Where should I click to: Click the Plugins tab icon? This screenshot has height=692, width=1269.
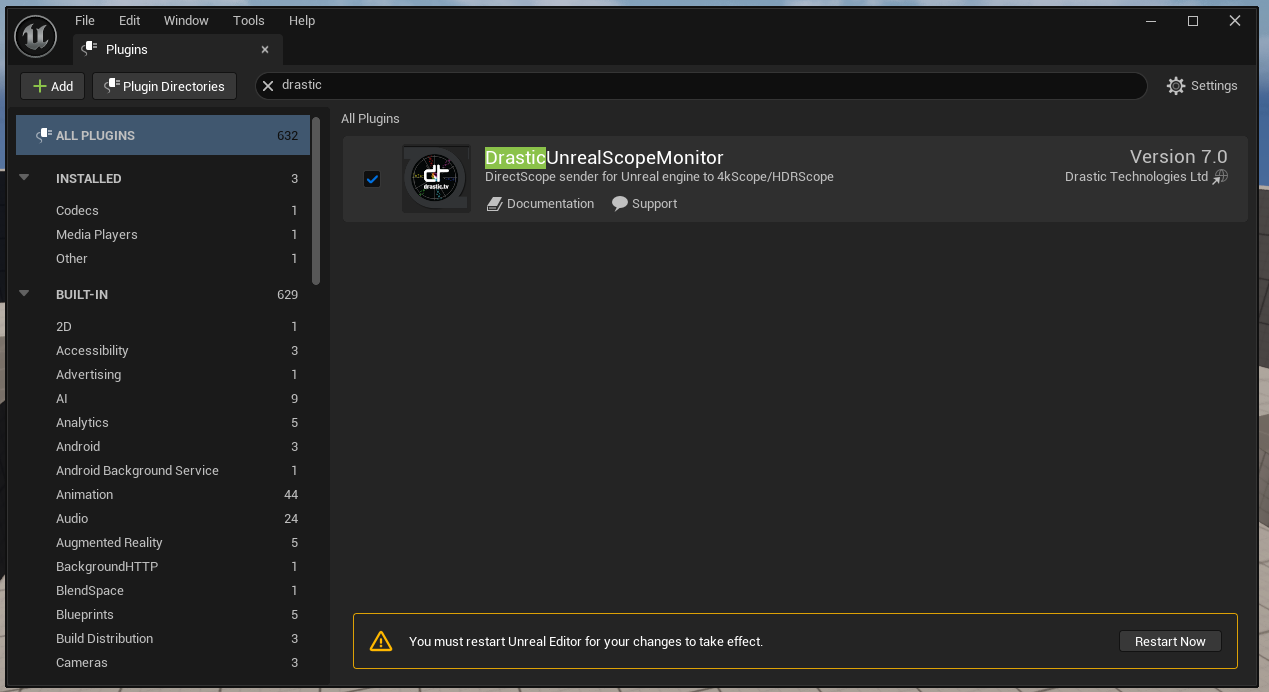click(90, 49)
